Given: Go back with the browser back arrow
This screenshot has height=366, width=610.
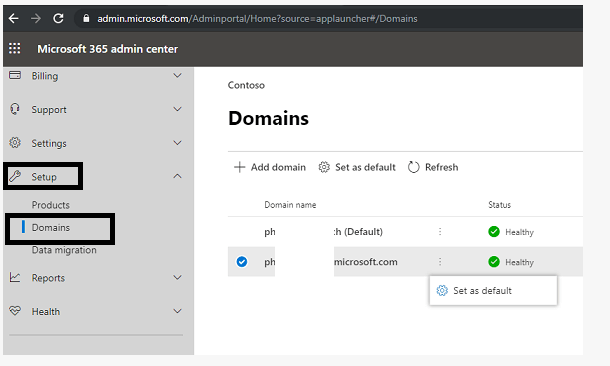Looking at the screenshot, I should click(14, 18).
